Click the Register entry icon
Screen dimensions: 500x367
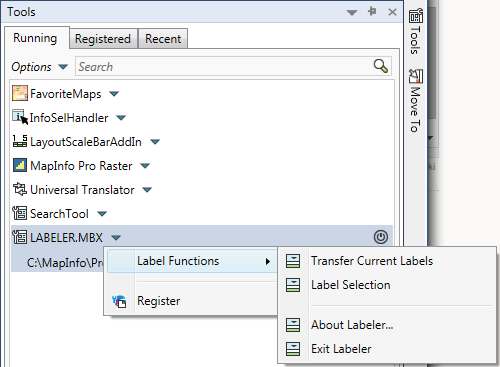click(x=119, y=301)
